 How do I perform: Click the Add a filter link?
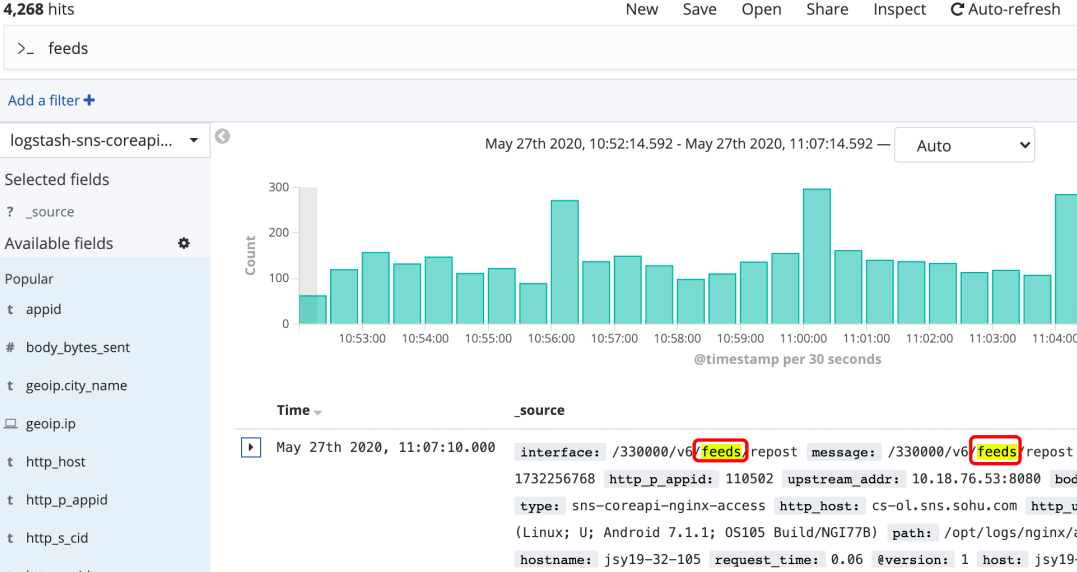(x=44, y=100)
